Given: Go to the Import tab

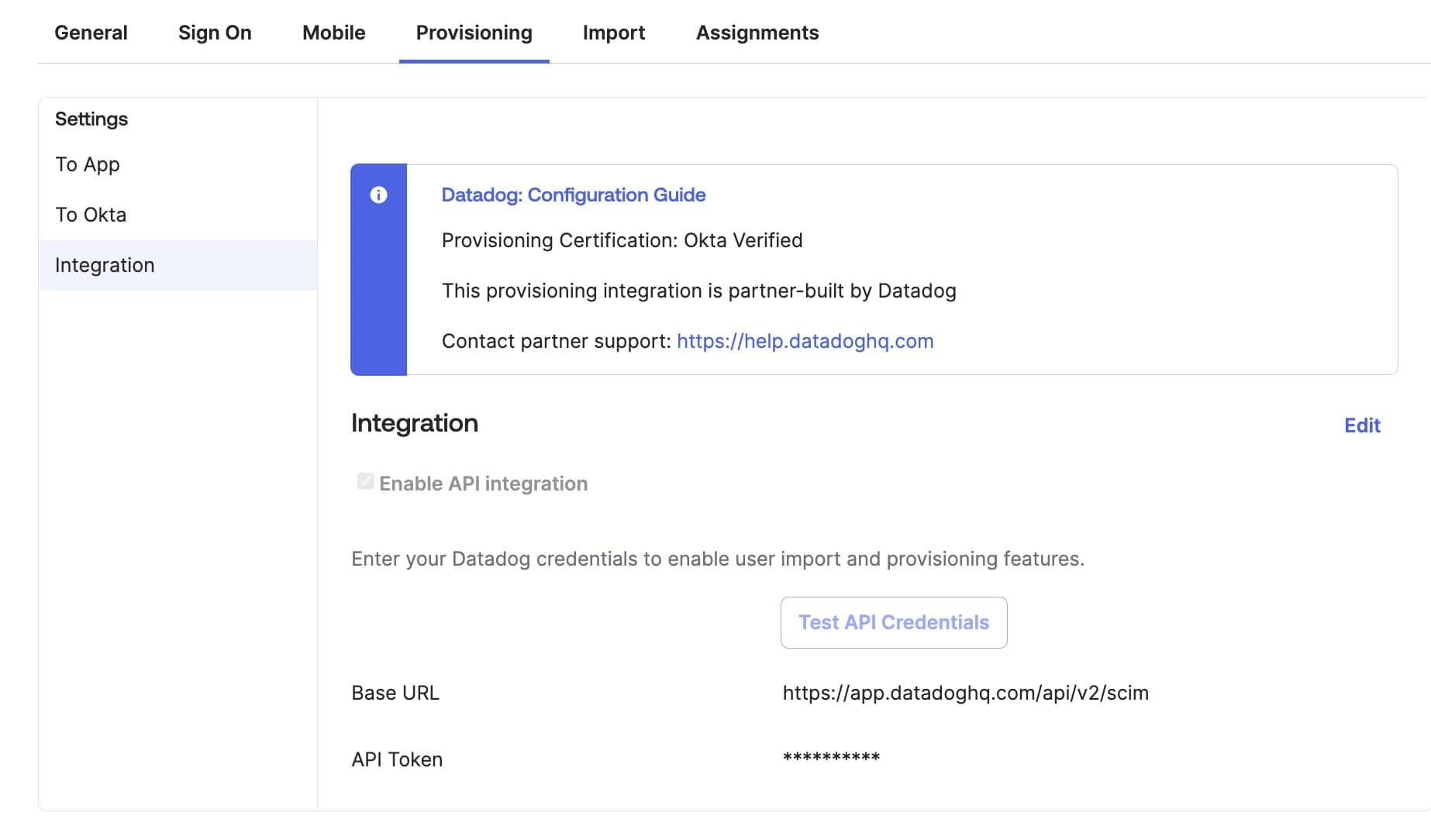Looking at the screenshot, I should click(614, 33).
